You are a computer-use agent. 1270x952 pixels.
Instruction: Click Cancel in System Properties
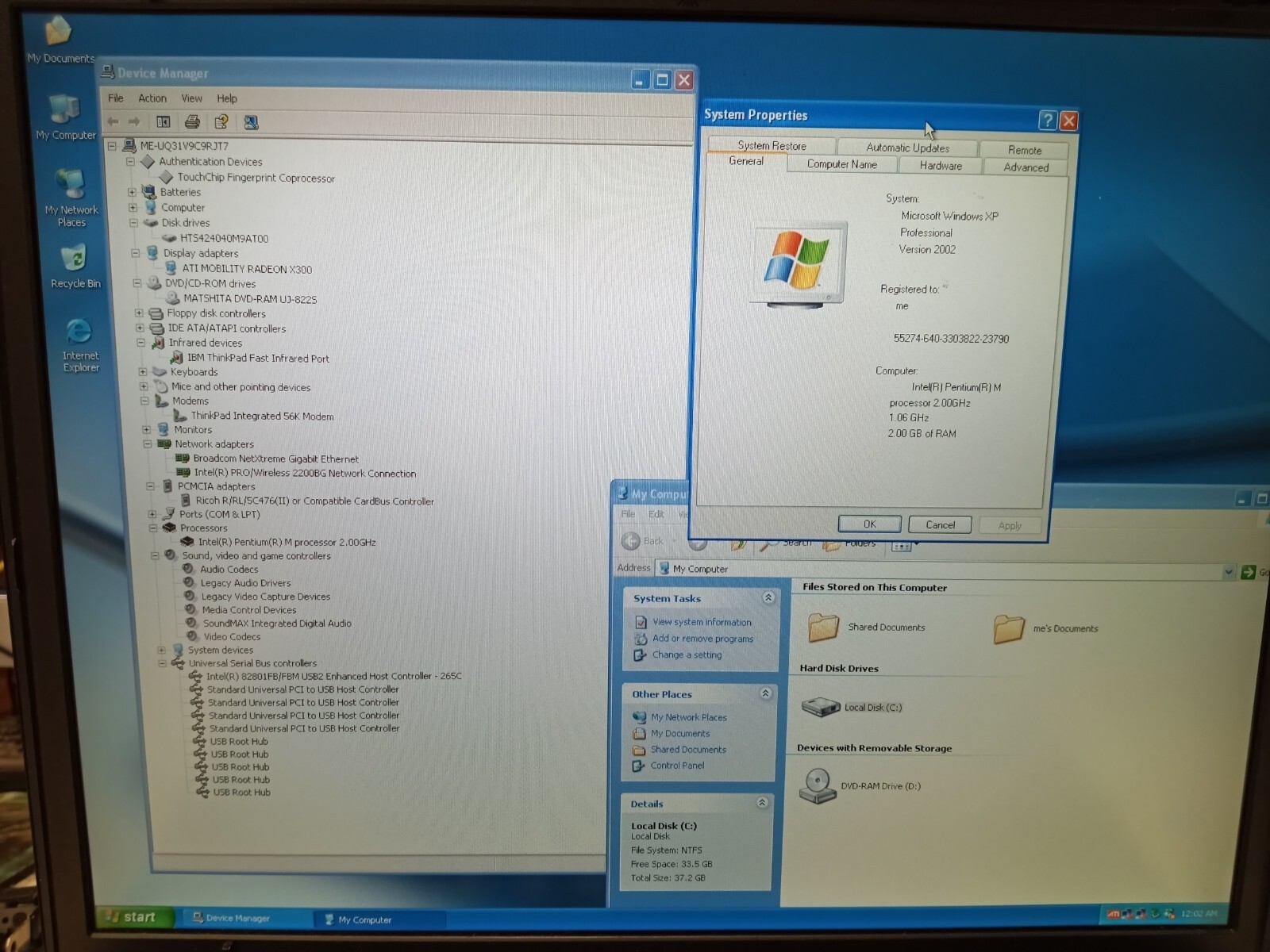pyautogui.click(x=940, y=524)
